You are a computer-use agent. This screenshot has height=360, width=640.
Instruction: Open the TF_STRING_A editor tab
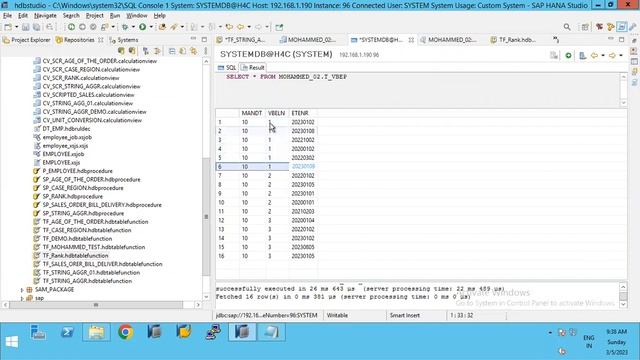pyautogui.click(x=241, y=40)
